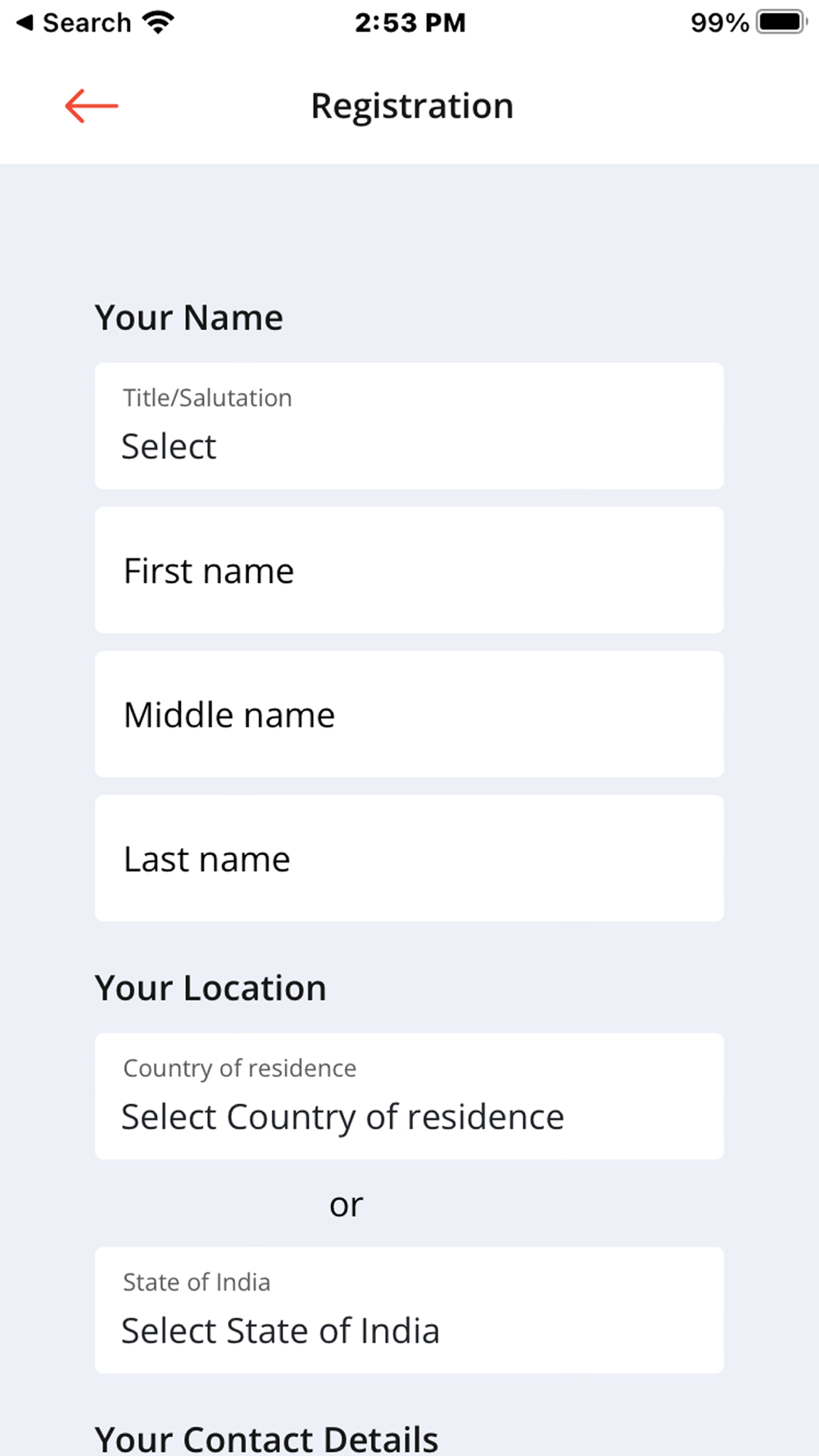Tap the Registration page title

(412, 106)
